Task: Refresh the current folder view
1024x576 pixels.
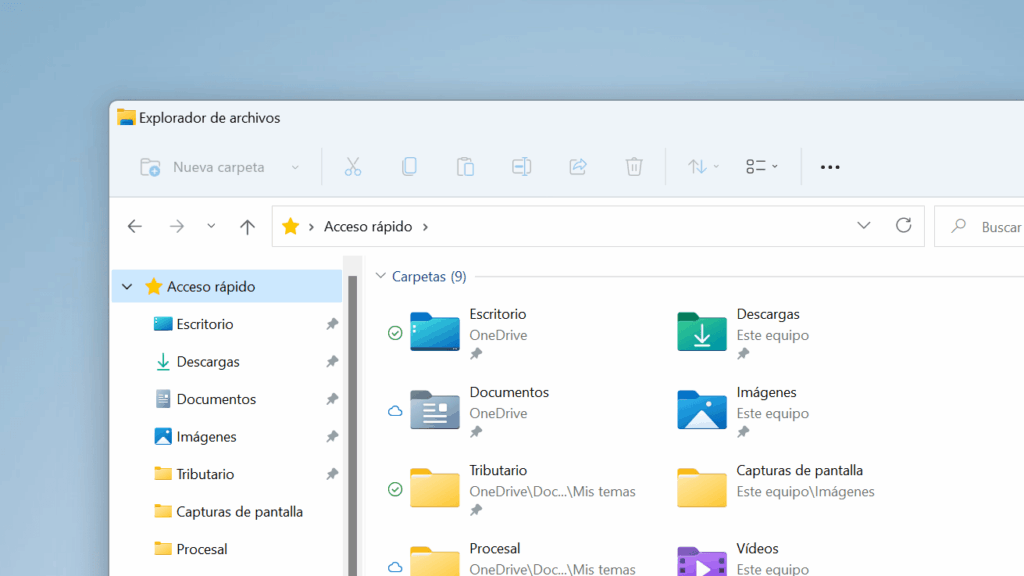Action: (x=903, y=226)
